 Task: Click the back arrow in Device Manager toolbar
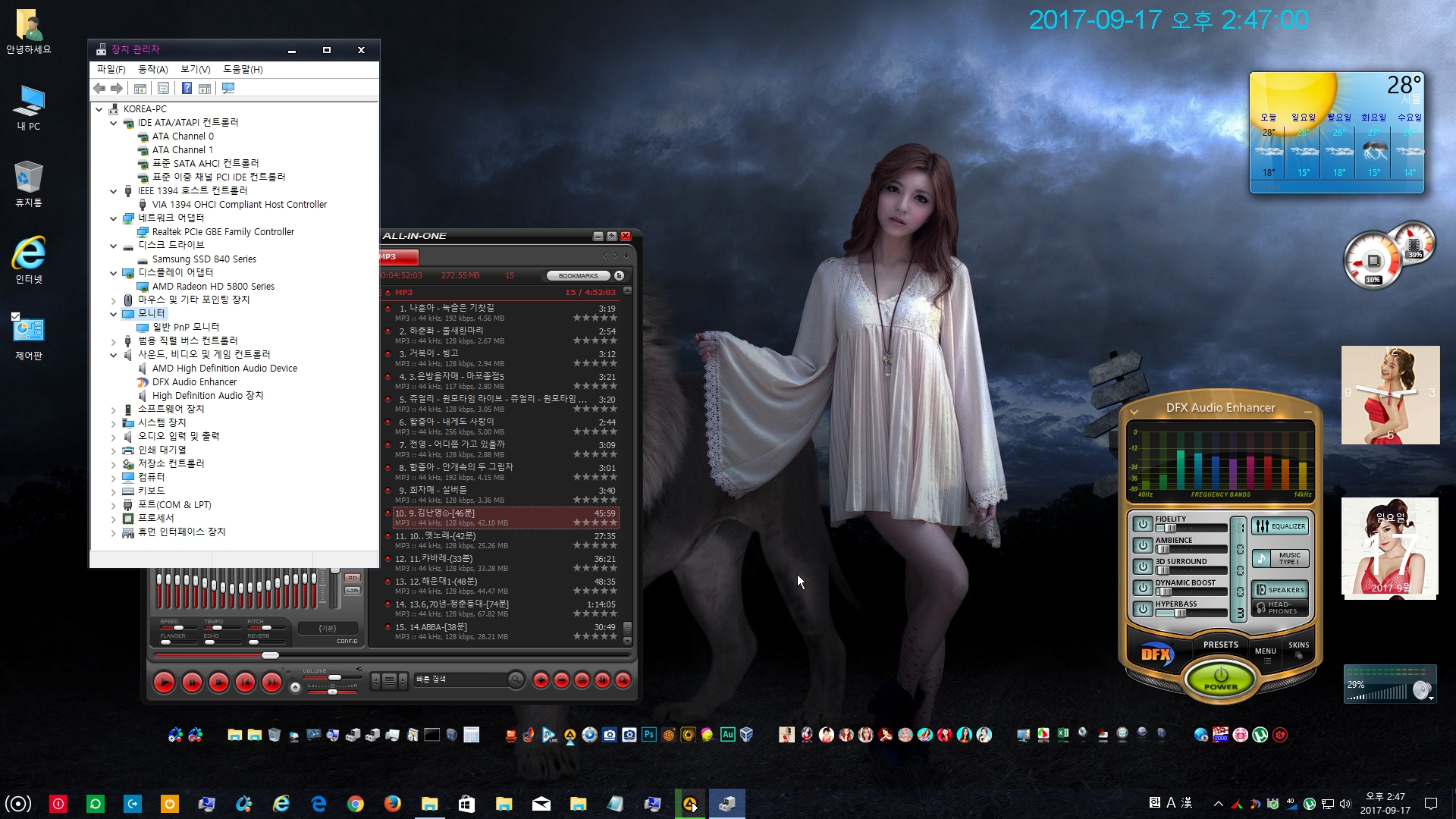point(99,89)
